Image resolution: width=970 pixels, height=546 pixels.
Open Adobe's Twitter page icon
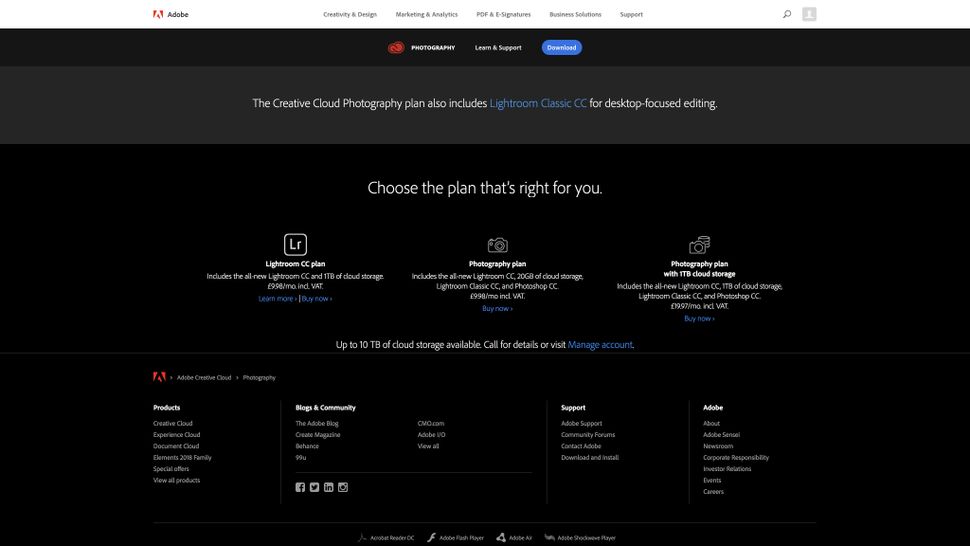pos(314,487)
